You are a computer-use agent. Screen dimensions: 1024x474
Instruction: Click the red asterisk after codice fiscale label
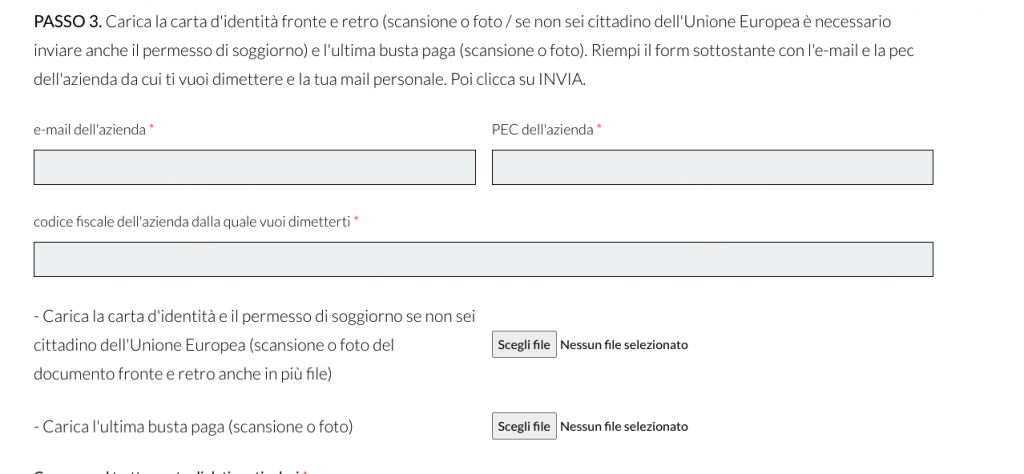356,220
